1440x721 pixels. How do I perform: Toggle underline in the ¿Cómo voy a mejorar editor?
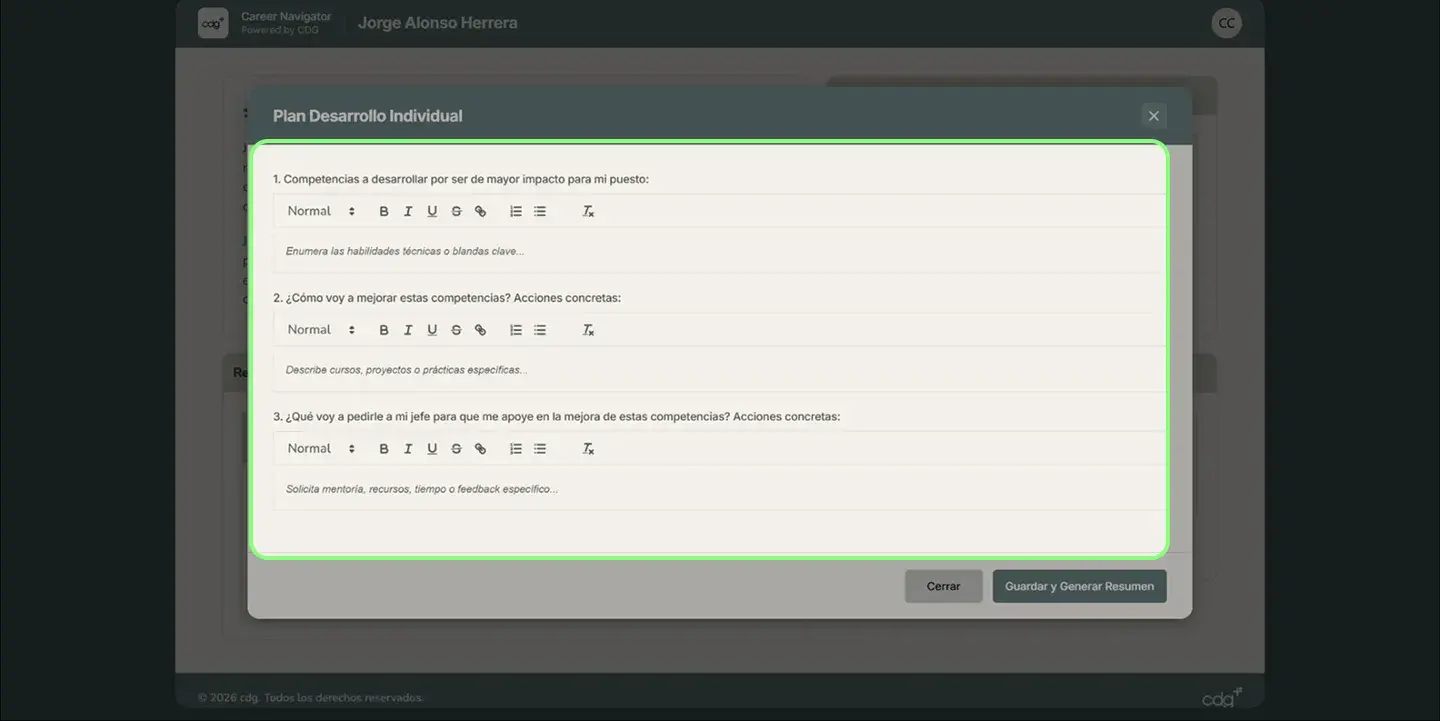[432, 330]
